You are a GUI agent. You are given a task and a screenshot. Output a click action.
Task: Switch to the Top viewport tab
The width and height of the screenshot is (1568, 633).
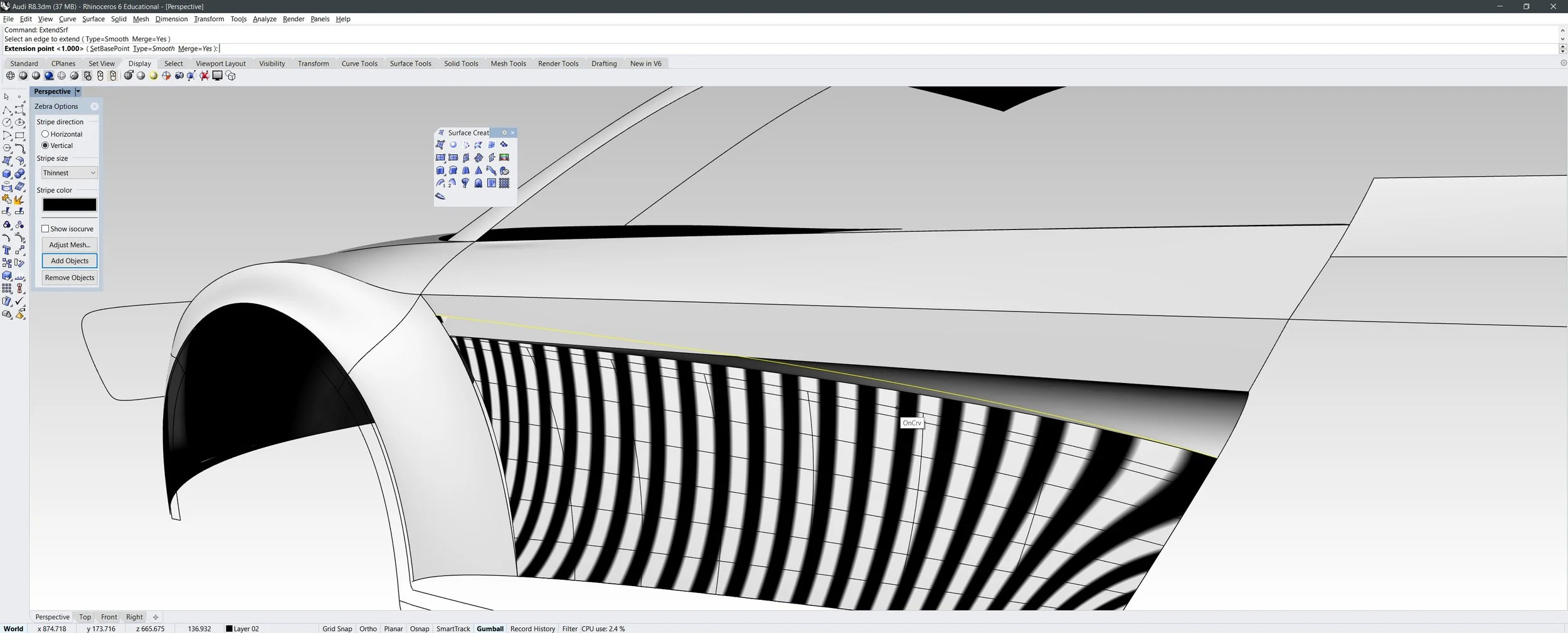tap(85, 617)
